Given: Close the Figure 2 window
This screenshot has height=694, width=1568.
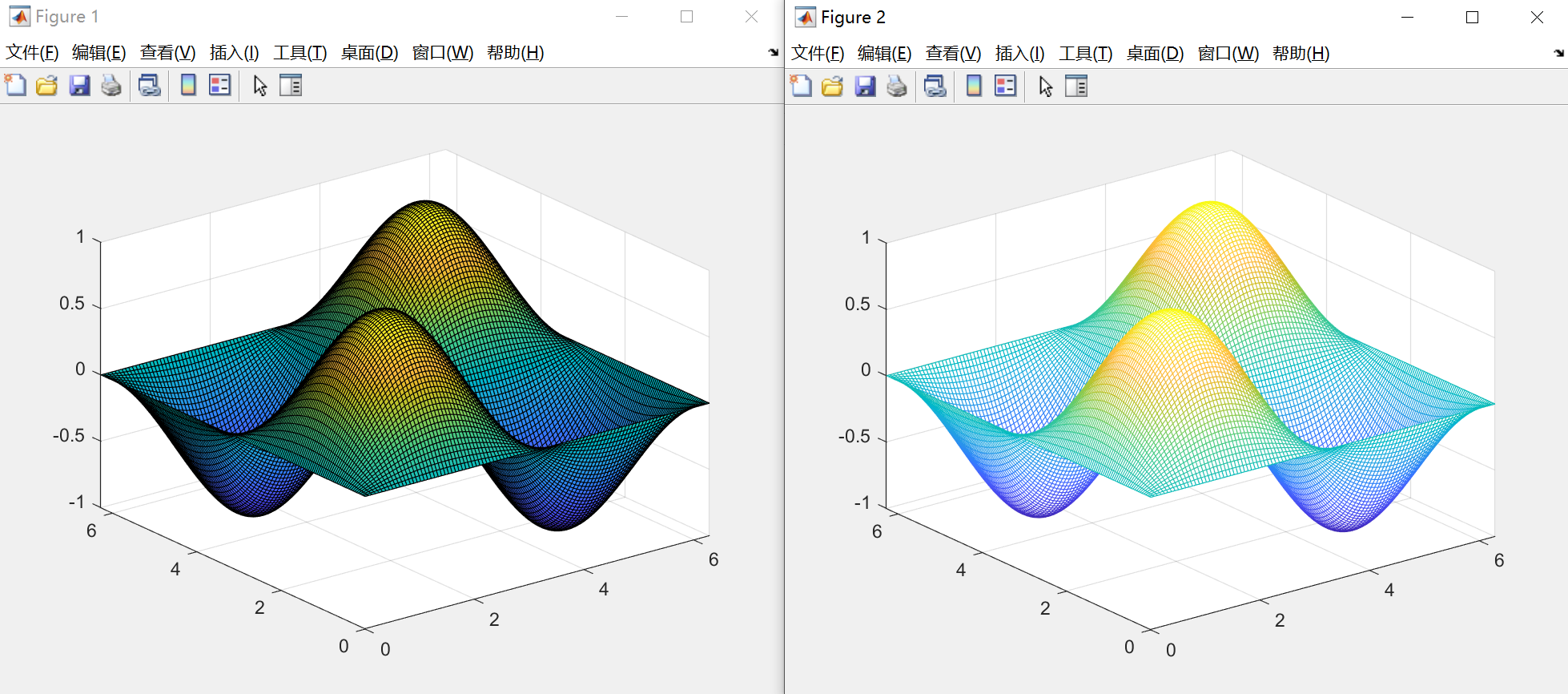Looking at the screenshot, I should pyautogui.click(x=1537, y=18).
